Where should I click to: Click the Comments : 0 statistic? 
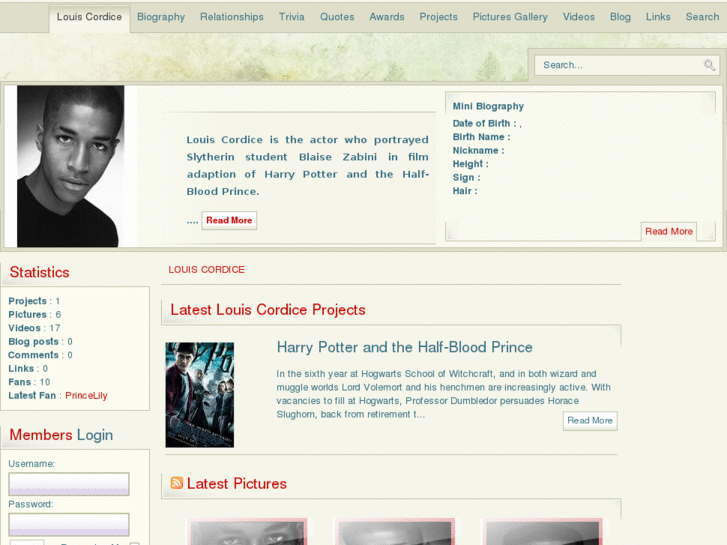click(40, 355)
